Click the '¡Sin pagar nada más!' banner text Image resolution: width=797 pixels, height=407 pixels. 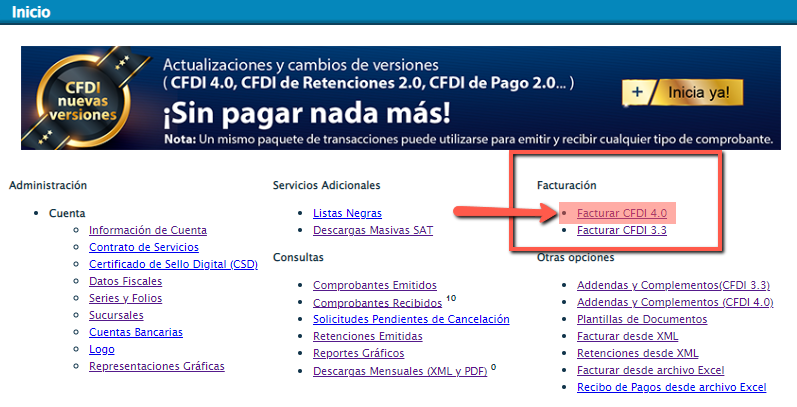click(x=306, y=114)
